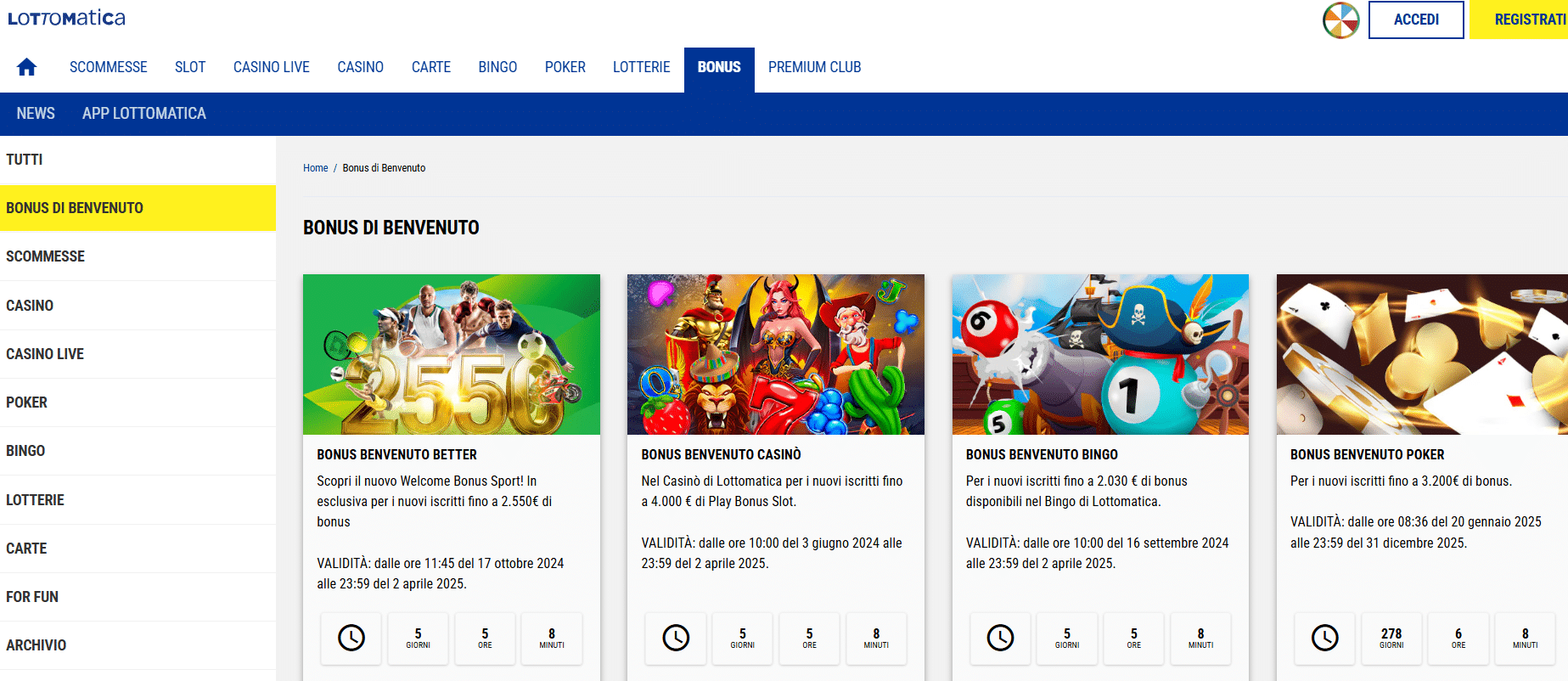Open the Bonus Benvenuto Bingo pirate image

[1099, 354]
